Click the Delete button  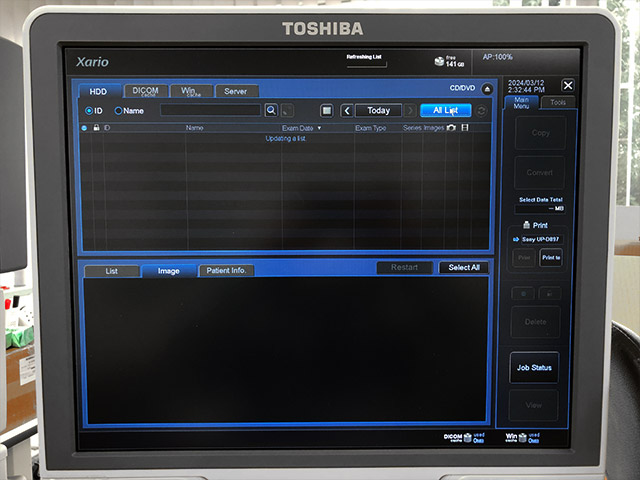[x=535, y=322]
